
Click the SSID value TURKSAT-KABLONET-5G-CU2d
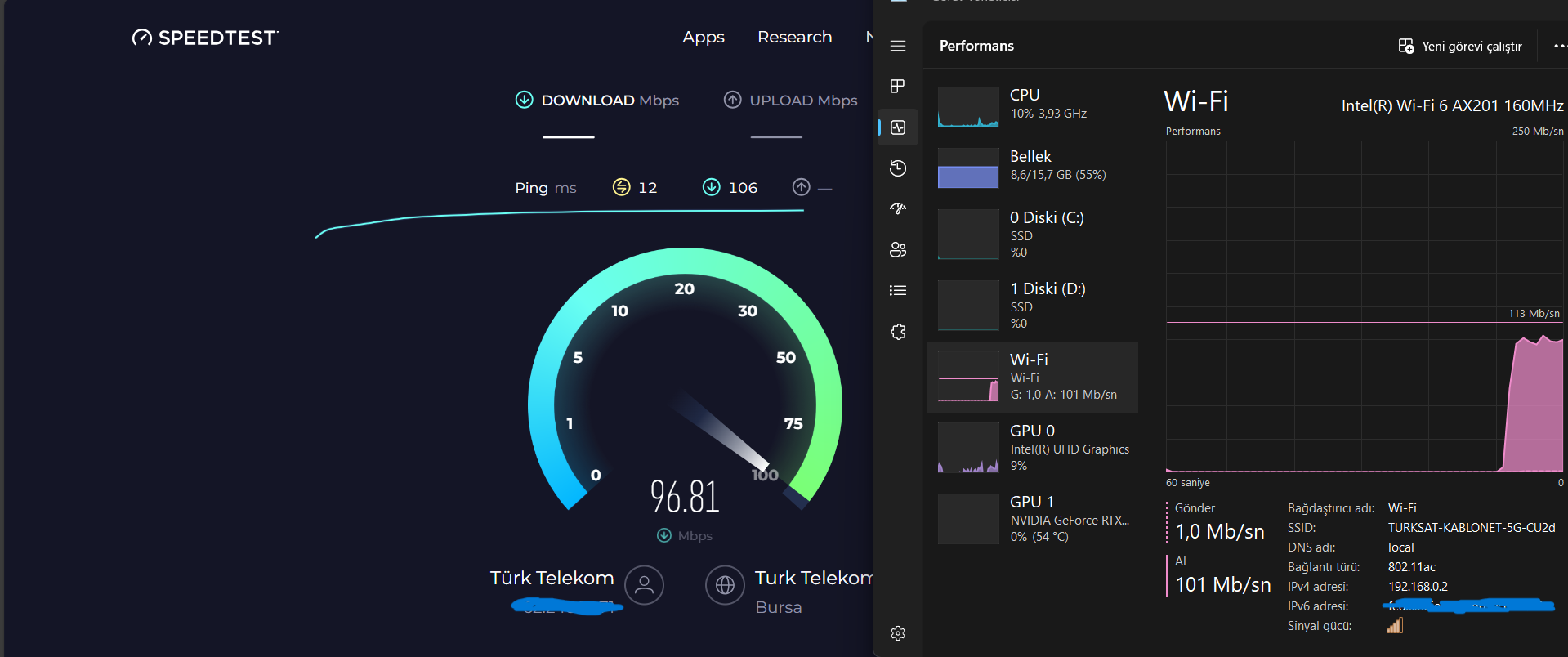pos(1472,528)
